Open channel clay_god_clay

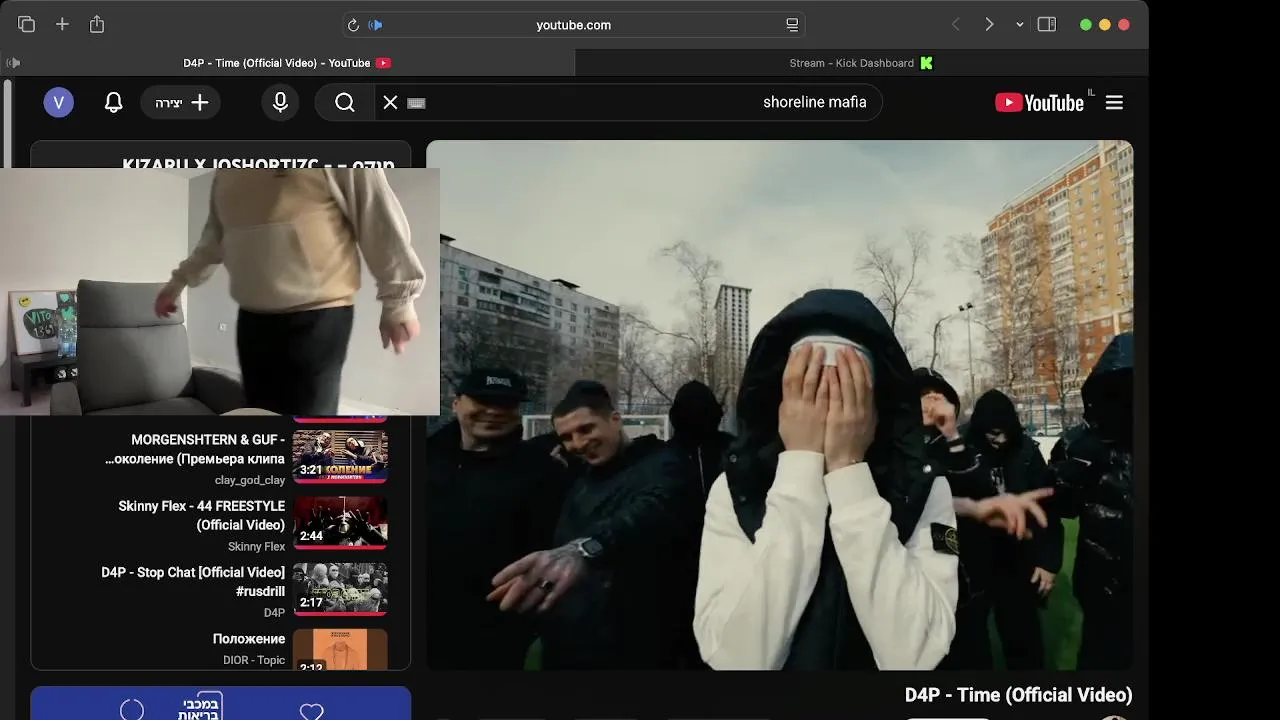(x=250, y=480)
